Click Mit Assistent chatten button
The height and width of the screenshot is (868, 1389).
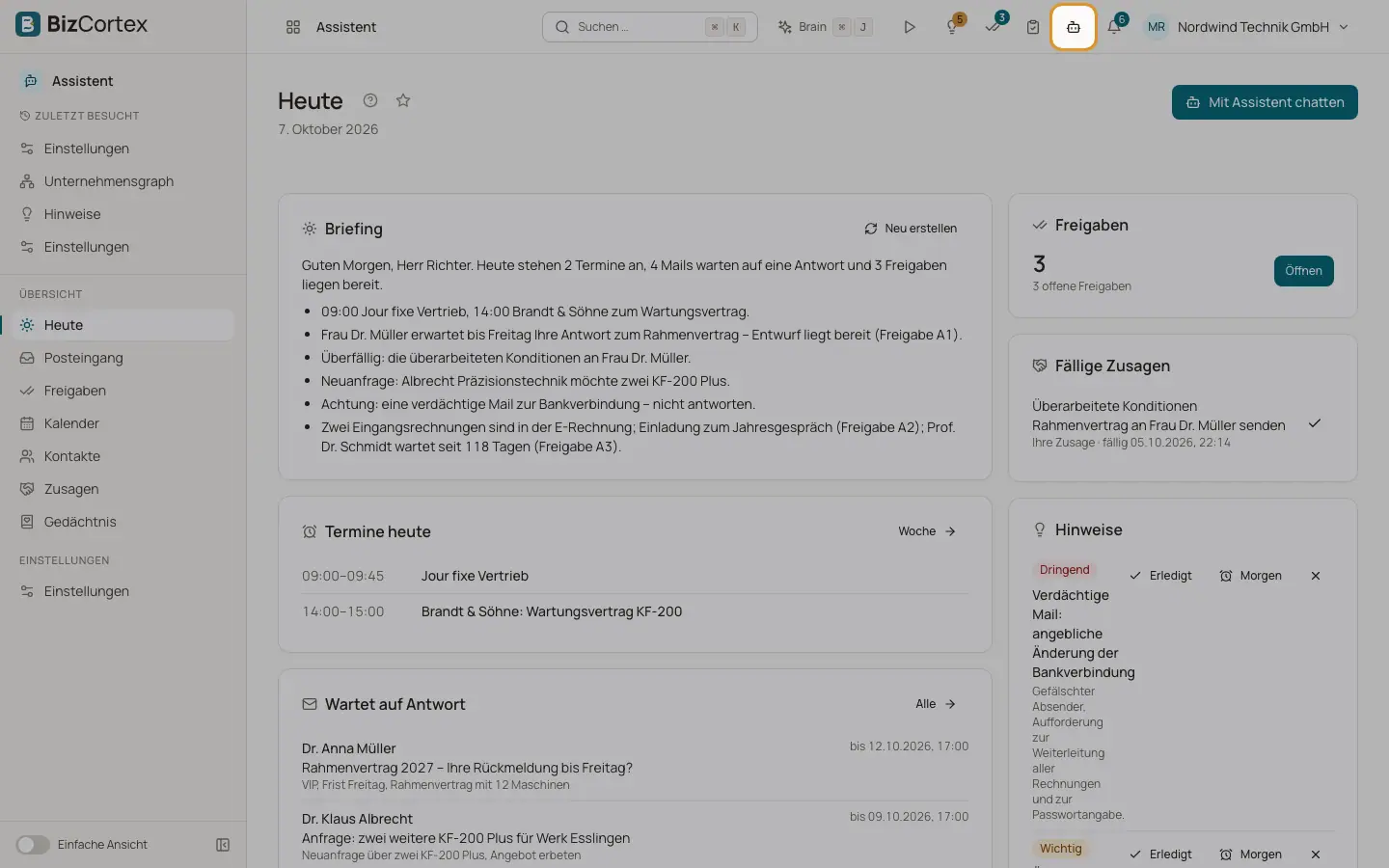(1265, 102)
